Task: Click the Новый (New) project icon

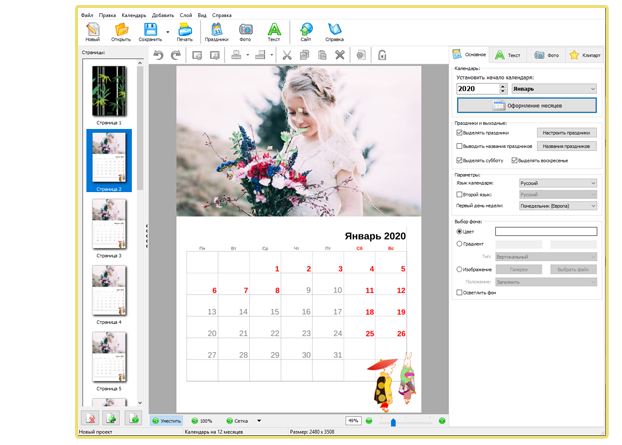Action: (93, 31)
